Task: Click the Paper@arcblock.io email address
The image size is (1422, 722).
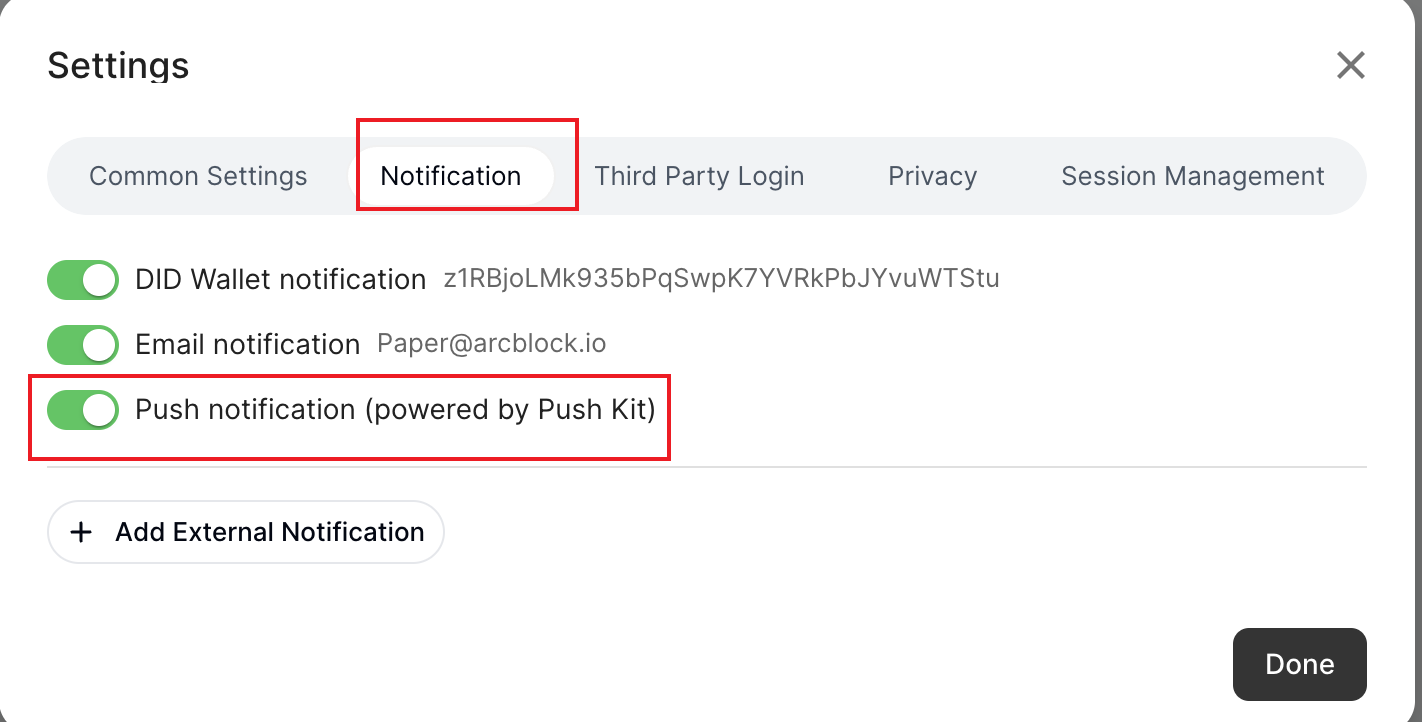Action: point(491,344)
